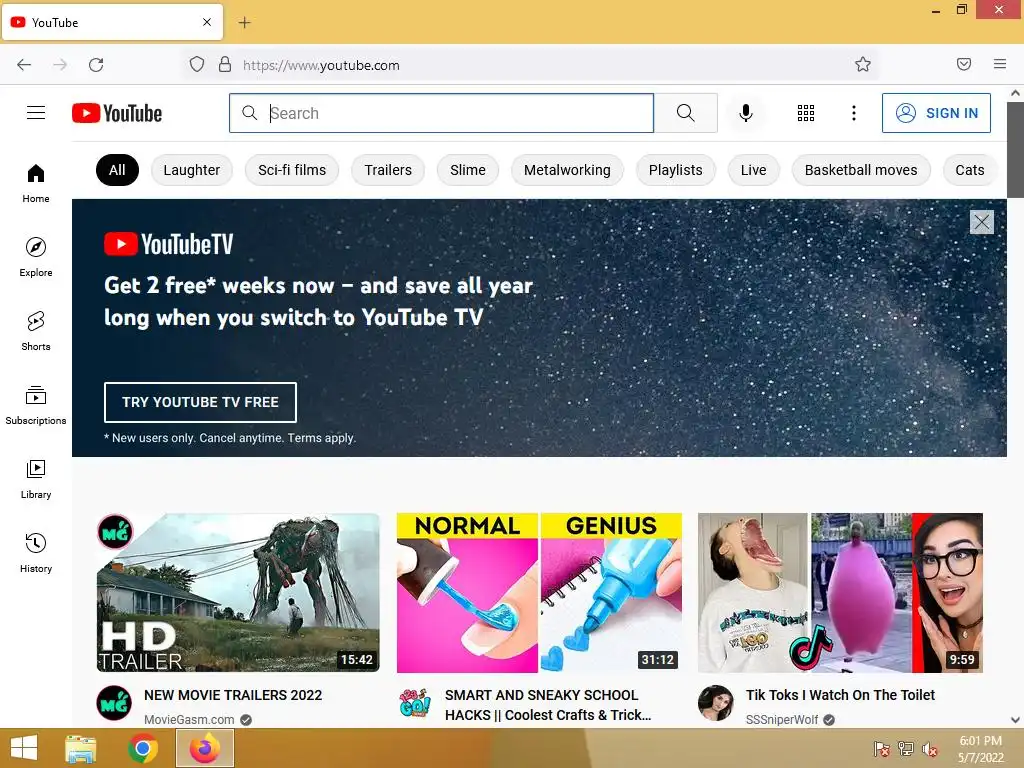Viewport: 1024px width, 768px height.
Task: Open a new tab with plus
Action: coord(244,23)
